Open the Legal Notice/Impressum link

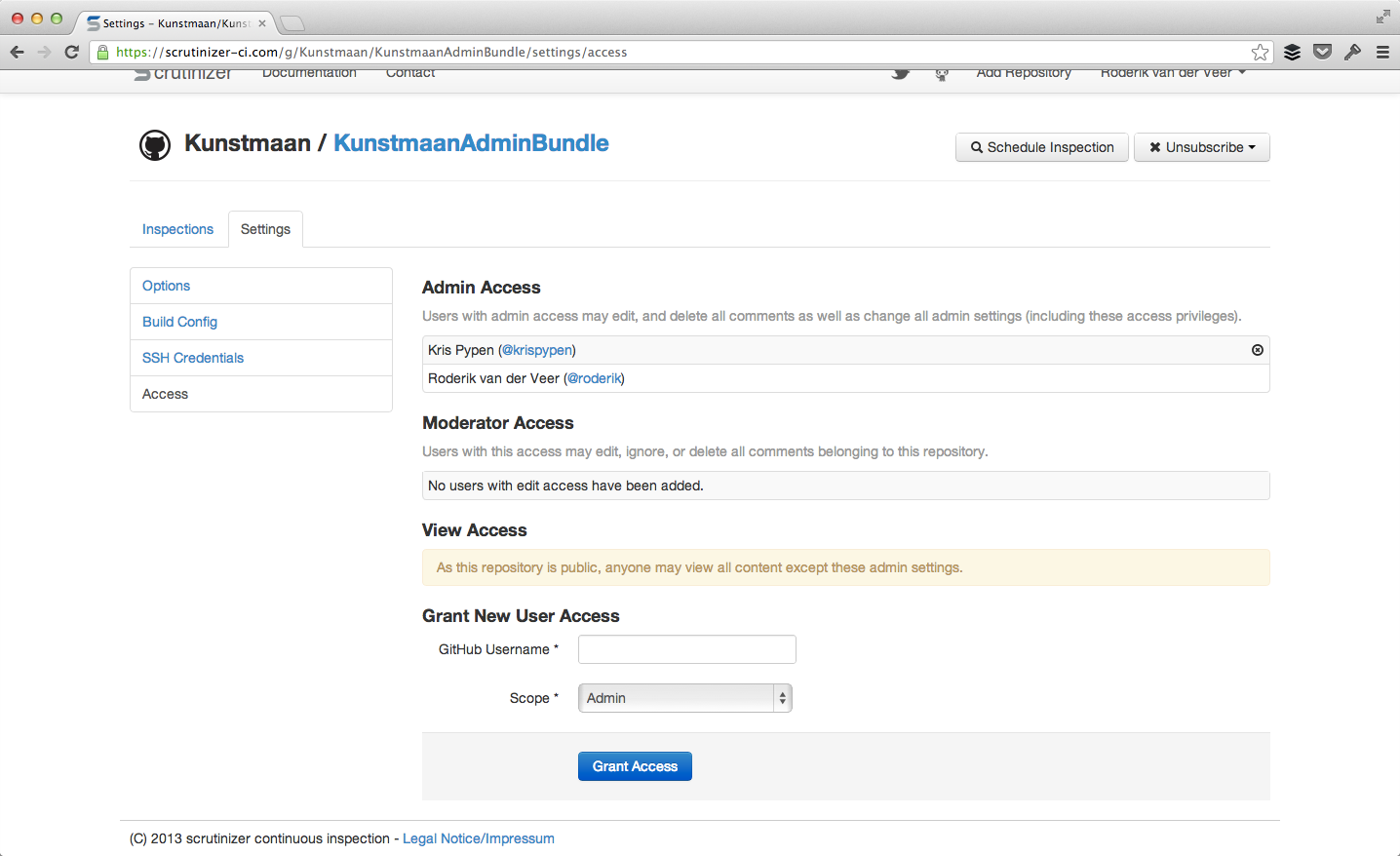(479, 838)
